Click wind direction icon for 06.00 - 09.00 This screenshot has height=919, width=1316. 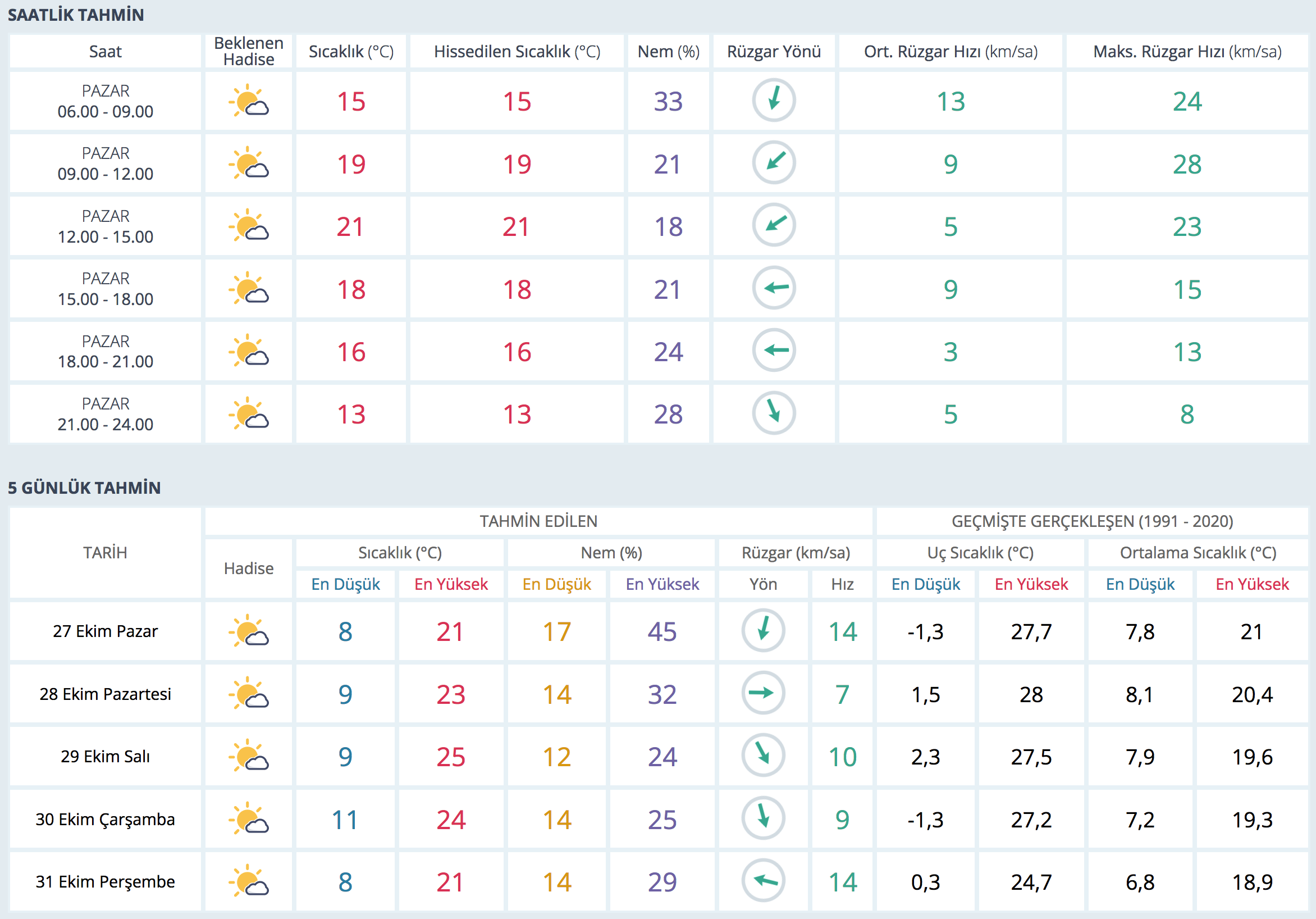point(773,101)
